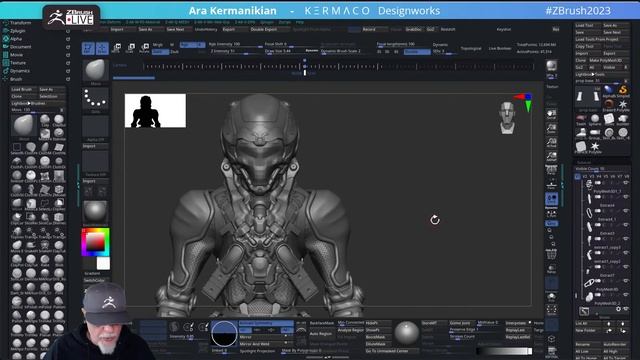Open the Document palette
Viewport: 640px width, 360px height.
pos(20,47)
